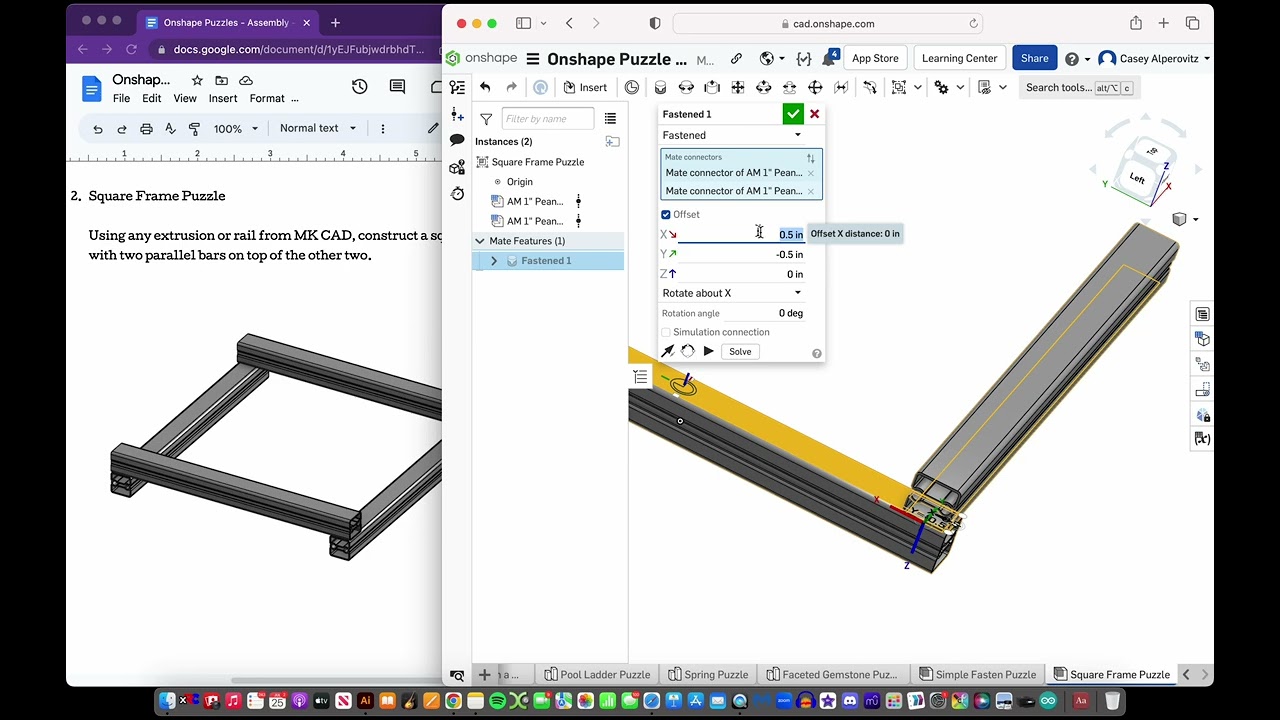Click the Slider mate tool in toolbar
Viewport: 1280px width, 720px height.
pyautogui.click(x=712, y=87)
